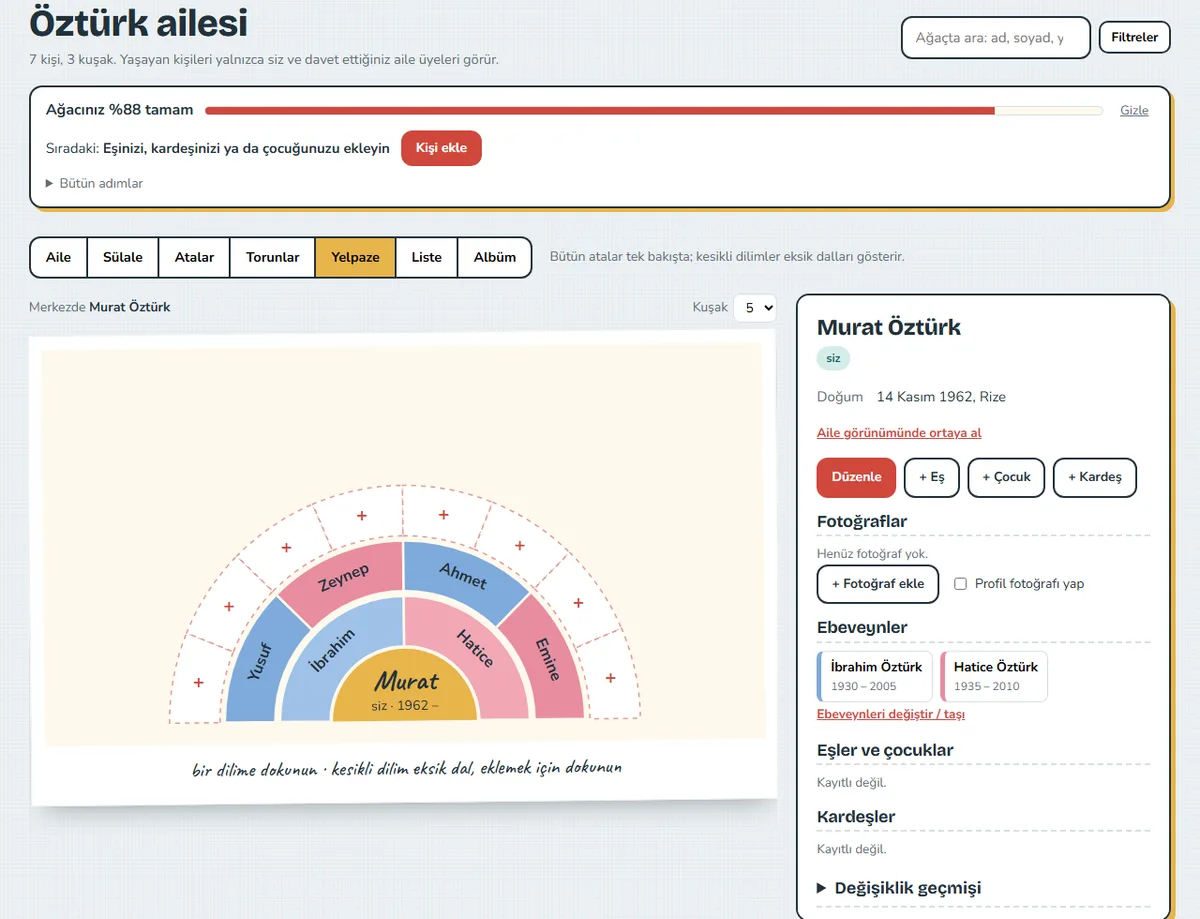Screen dimensions: 1200x919
Task: Click the Yusuf slice in the fan
Action: (259, 662)
